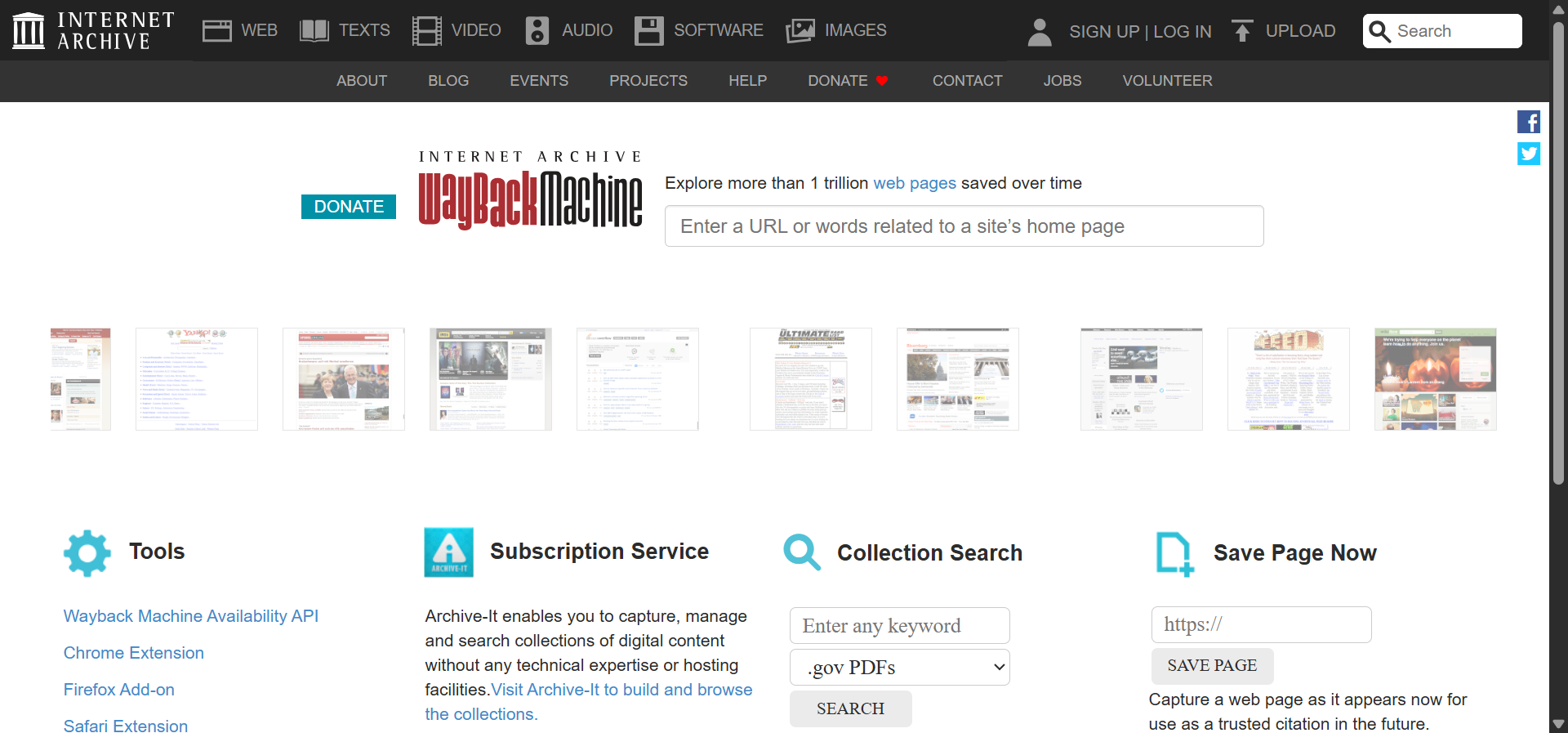This screenshot has width=1568, height=733.
Task: Click the Collection Search magnifier icon
Action: pos(802,552)
